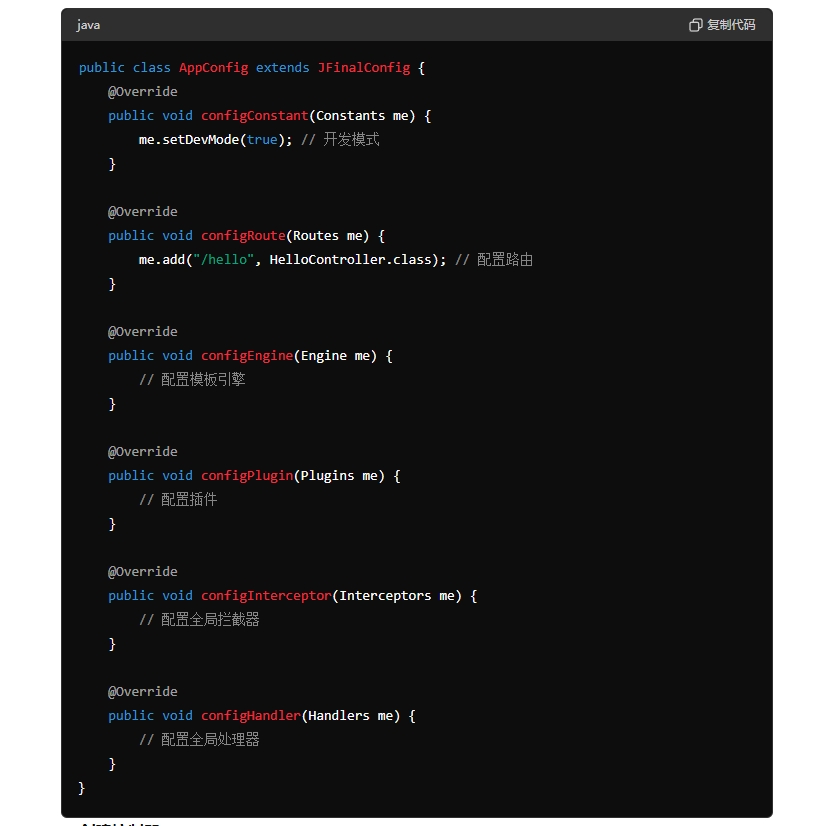Click 'HelloController.class' text
This screenshot has width=826, height=826.
(350, 260)
